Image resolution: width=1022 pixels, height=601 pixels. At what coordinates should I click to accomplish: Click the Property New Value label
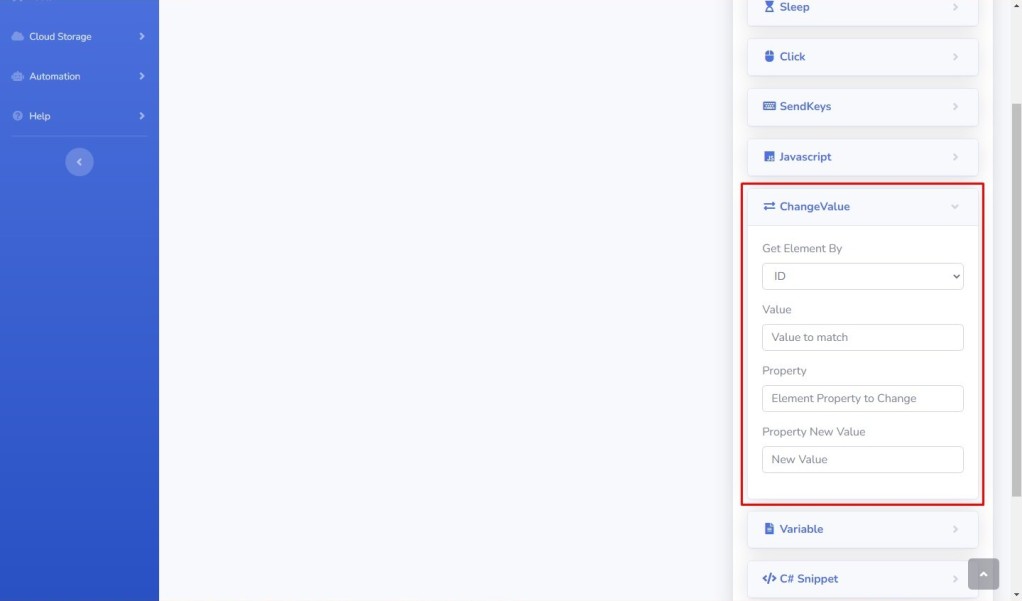point(813,432)
